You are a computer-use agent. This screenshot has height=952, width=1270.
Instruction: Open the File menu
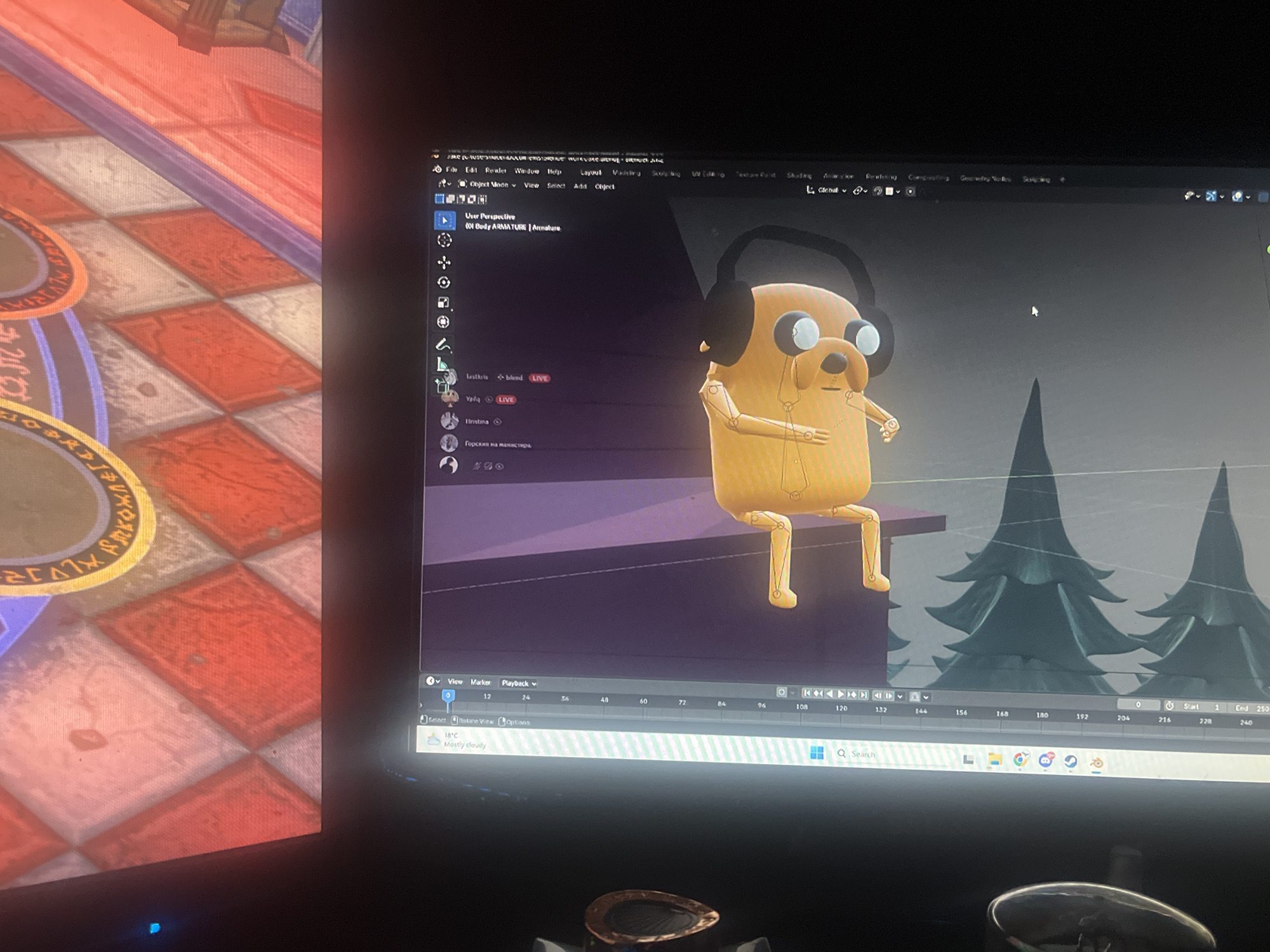tap(451, 169)
